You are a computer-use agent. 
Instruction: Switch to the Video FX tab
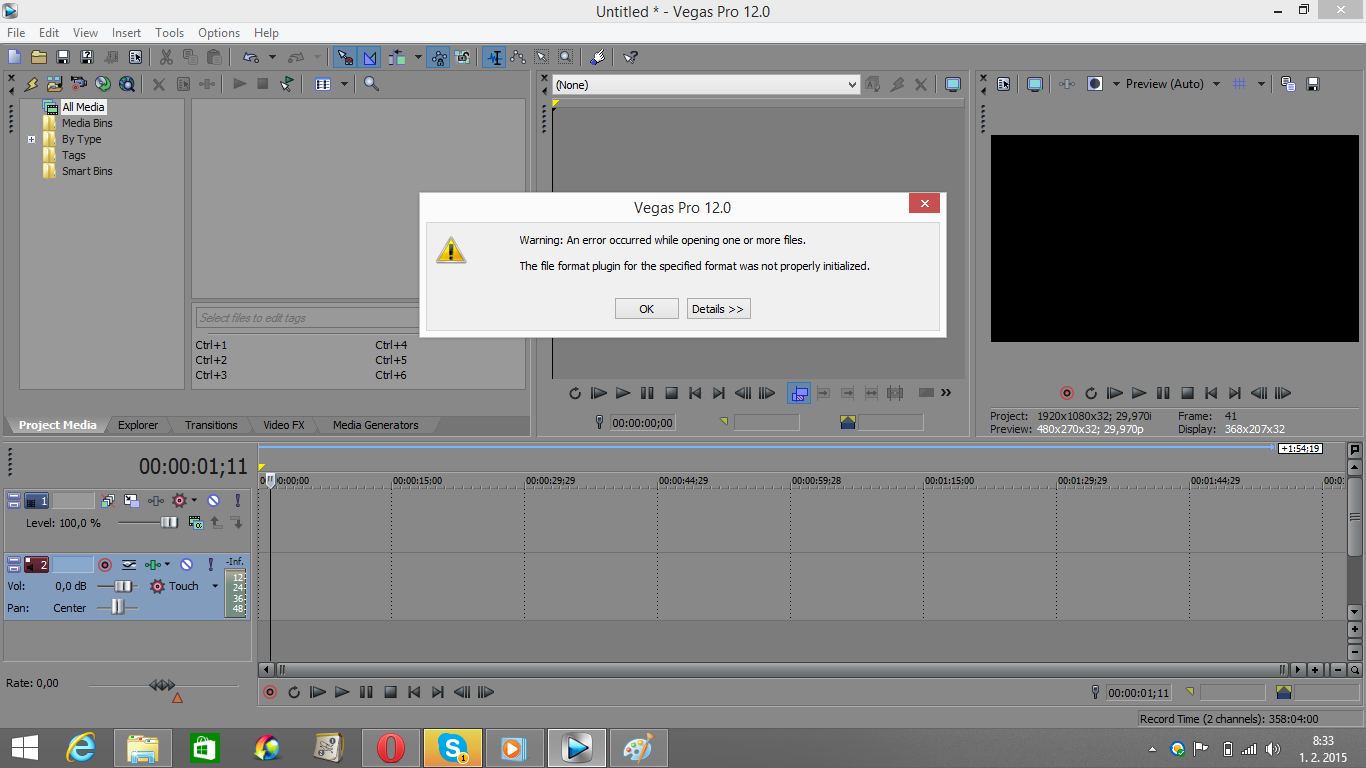coord(283,425)
